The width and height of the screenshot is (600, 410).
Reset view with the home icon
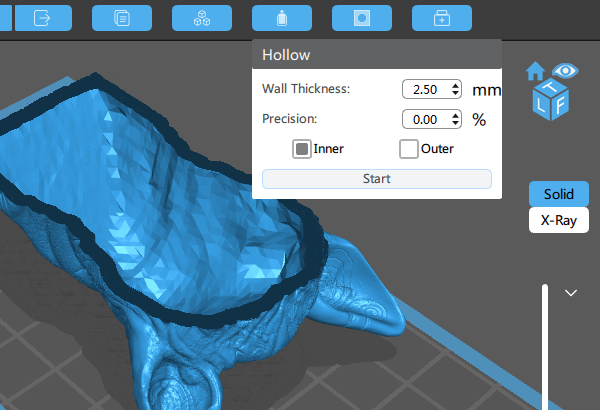[535, 71]
